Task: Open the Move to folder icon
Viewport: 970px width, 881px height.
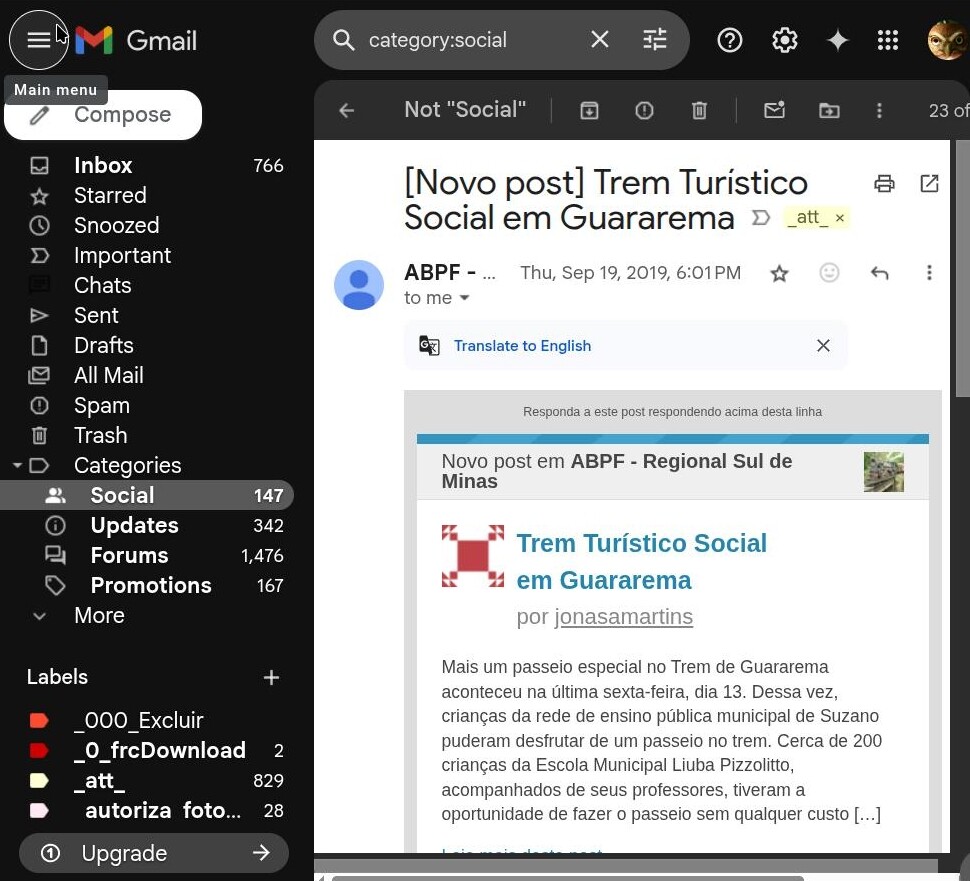Action: (829, 110)
